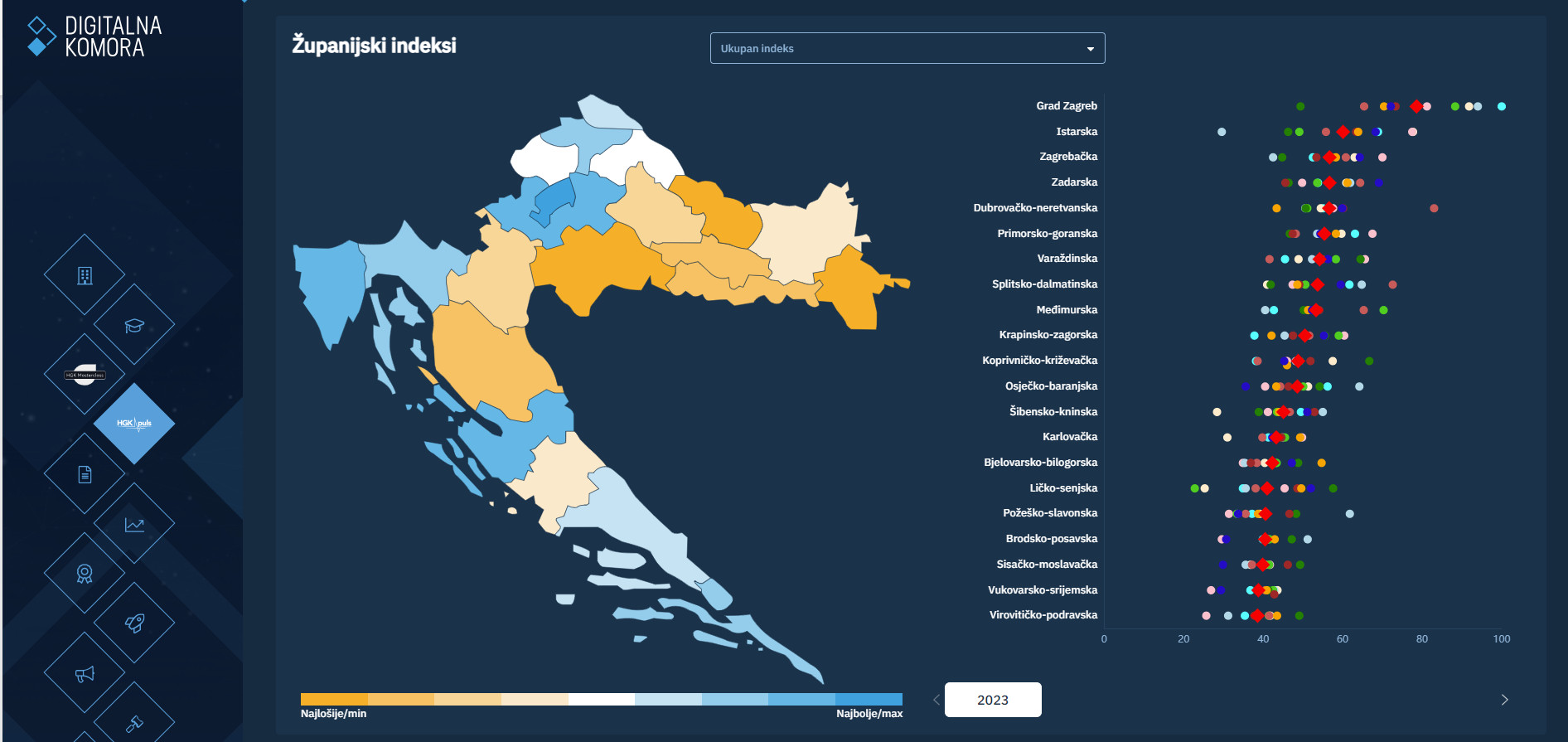Image resolution: width=1568 pixels, height=742 pixels.
Task: Click the 2023 year field
Action: [x=993, y=700]
